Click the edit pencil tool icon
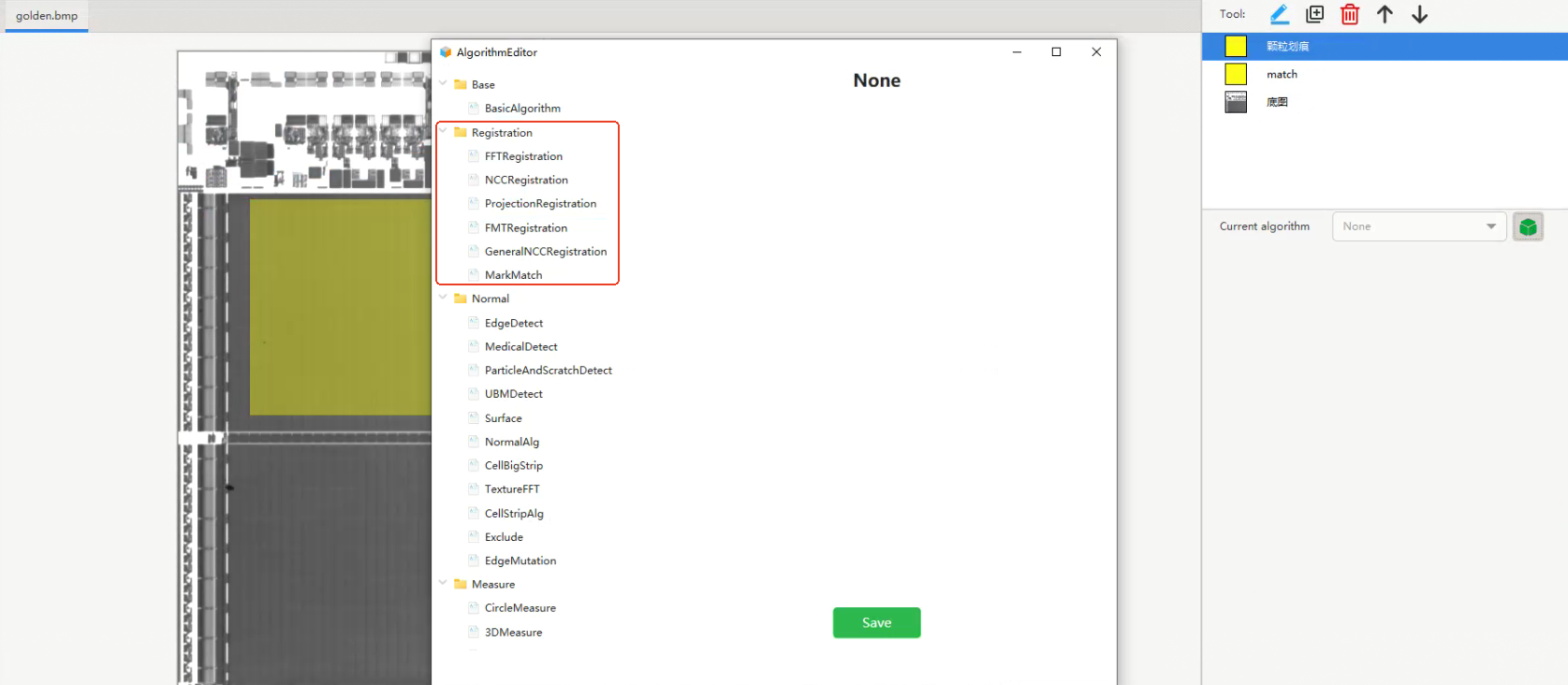Viewport: 1568px width, 685px height. coord(1279,14)
